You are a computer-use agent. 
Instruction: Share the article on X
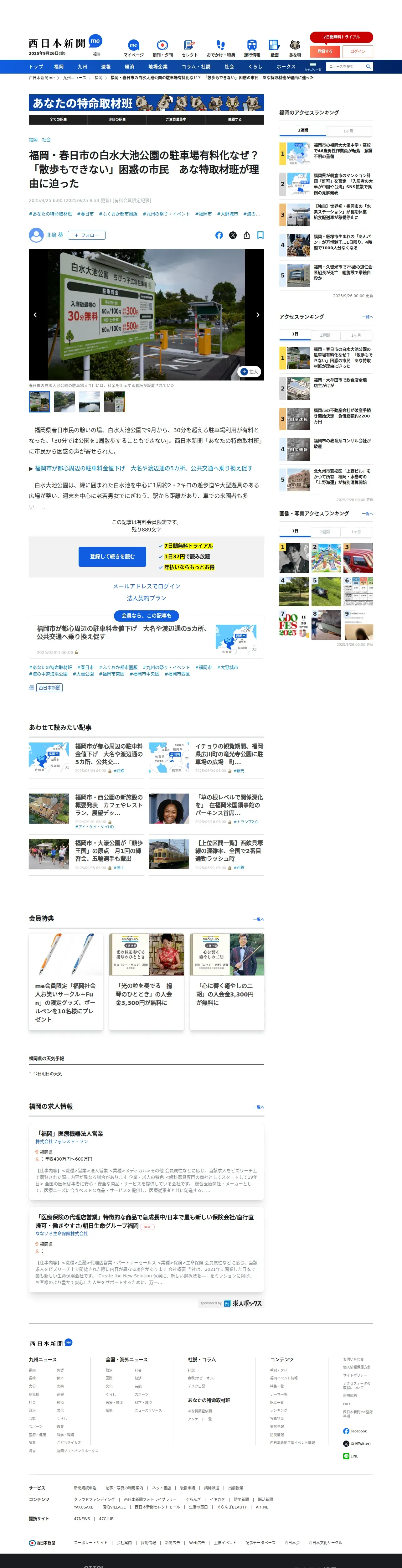pos(233,235)
